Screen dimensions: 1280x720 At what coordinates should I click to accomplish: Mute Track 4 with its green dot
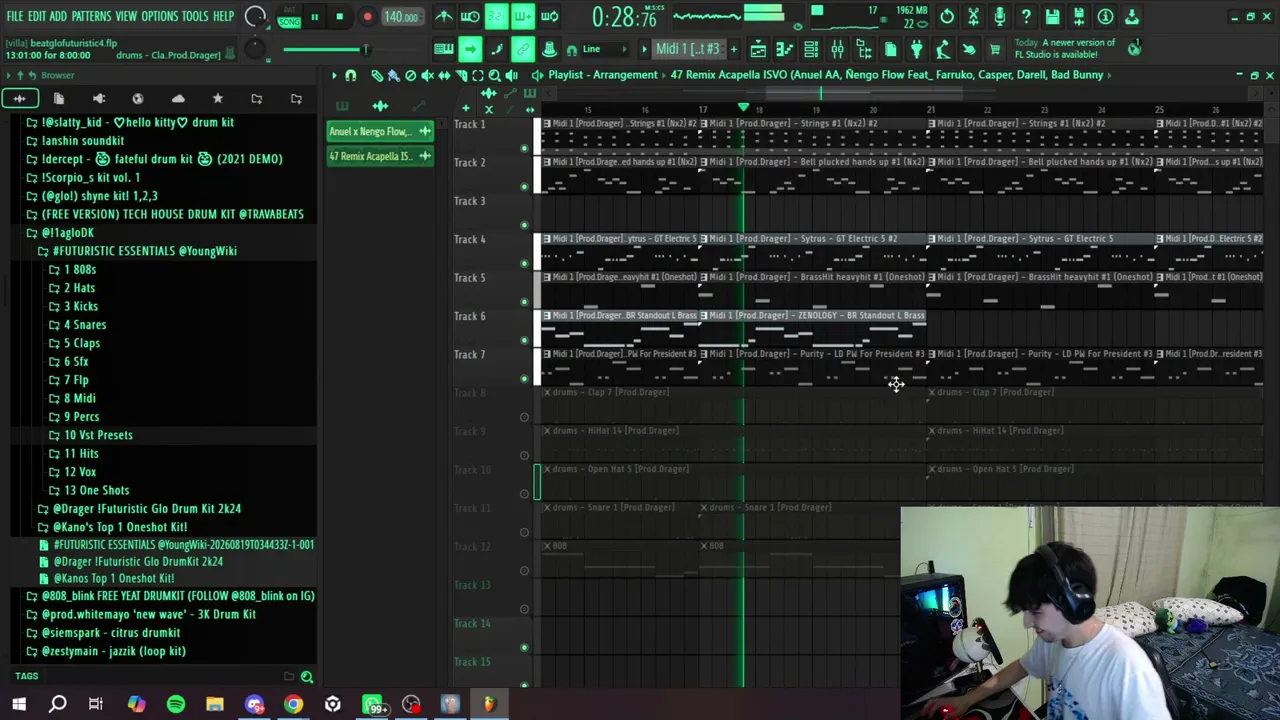click(524, 263)
